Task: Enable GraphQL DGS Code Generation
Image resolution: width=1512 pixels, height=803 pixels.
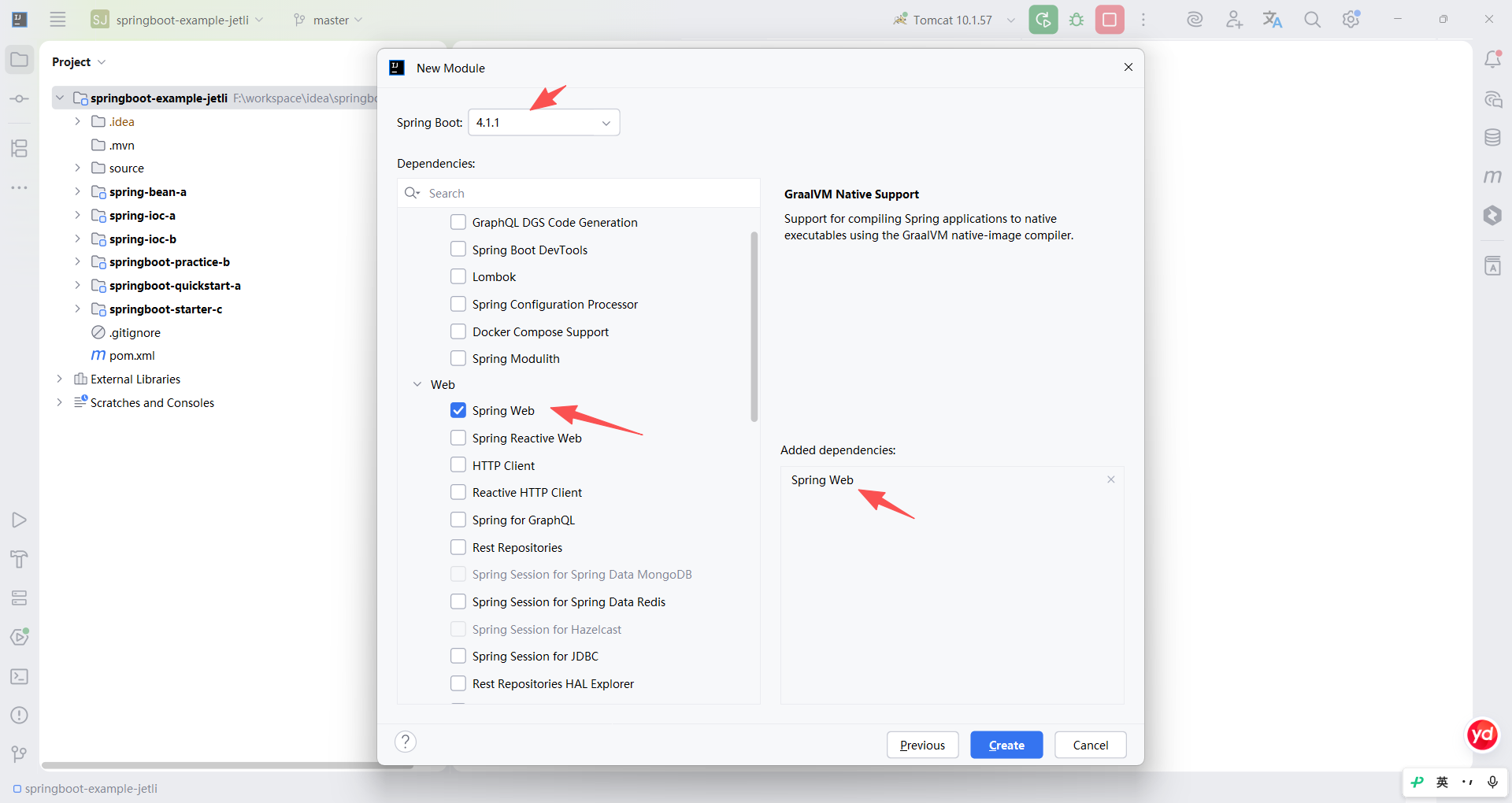Action: click(458, 222)
